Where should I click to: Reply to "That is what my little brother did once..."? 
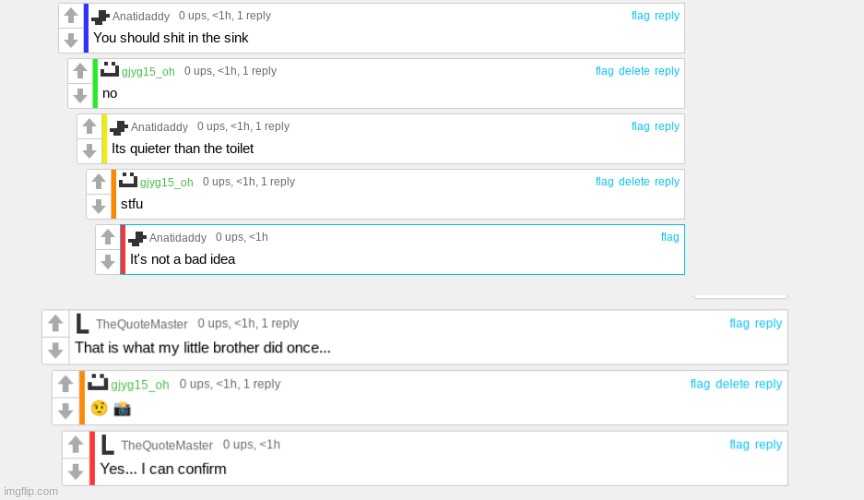pyautogui.click(x=768, y=323)
